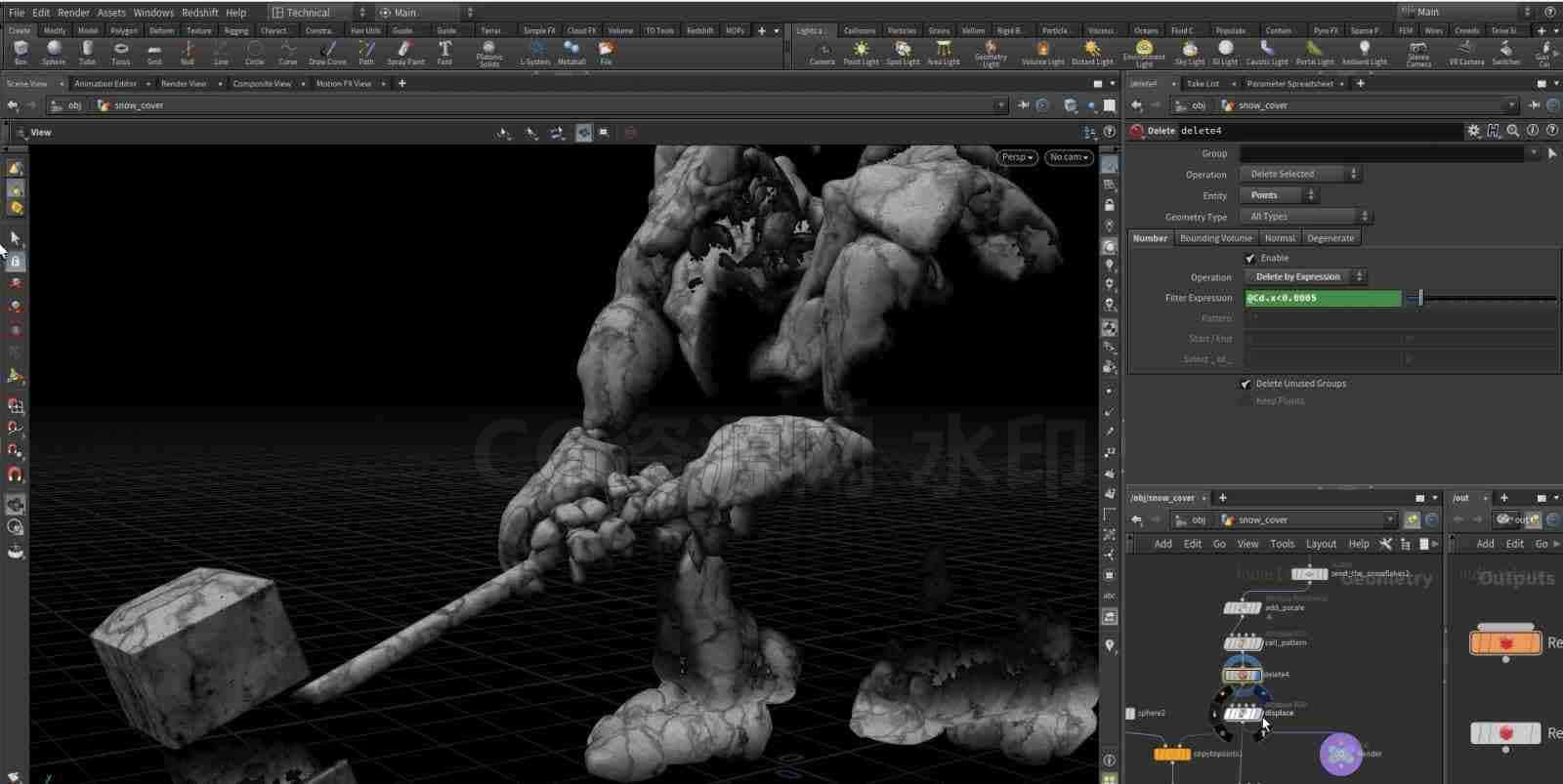The width and height of the screenshot is (1563, 784).
Task: Create a Sphere from the shelf
Action: 54,52
